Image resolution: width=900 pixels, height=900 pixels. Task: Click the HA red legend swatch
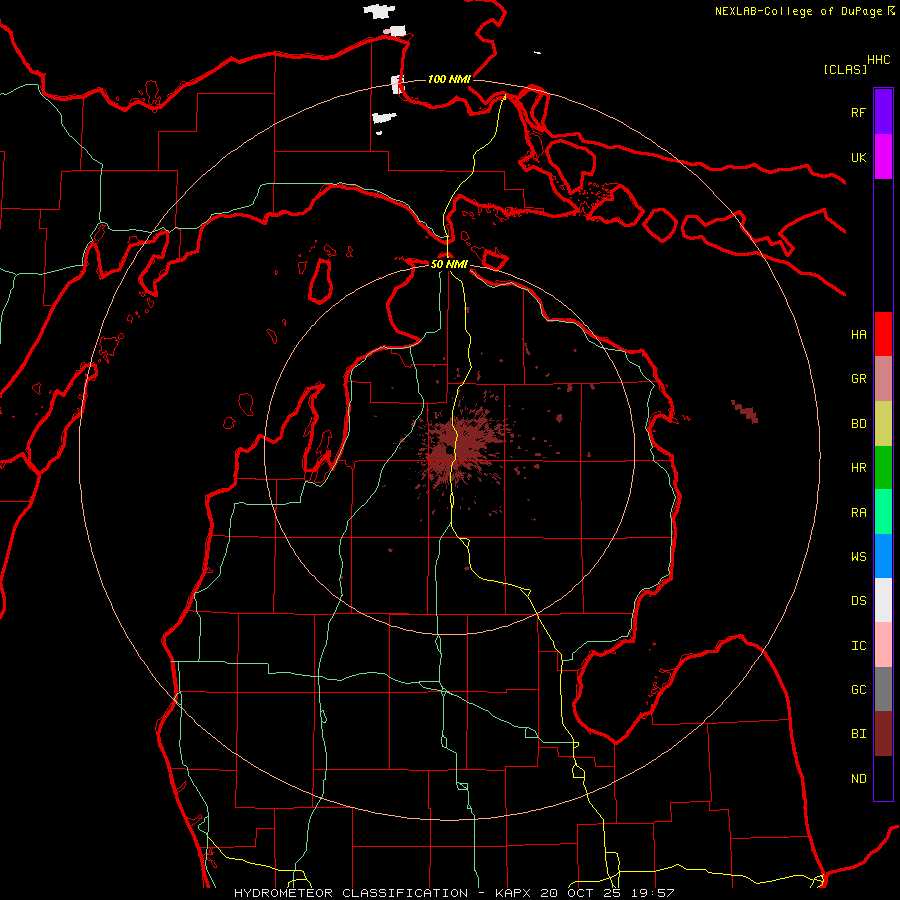pos(883,334)
